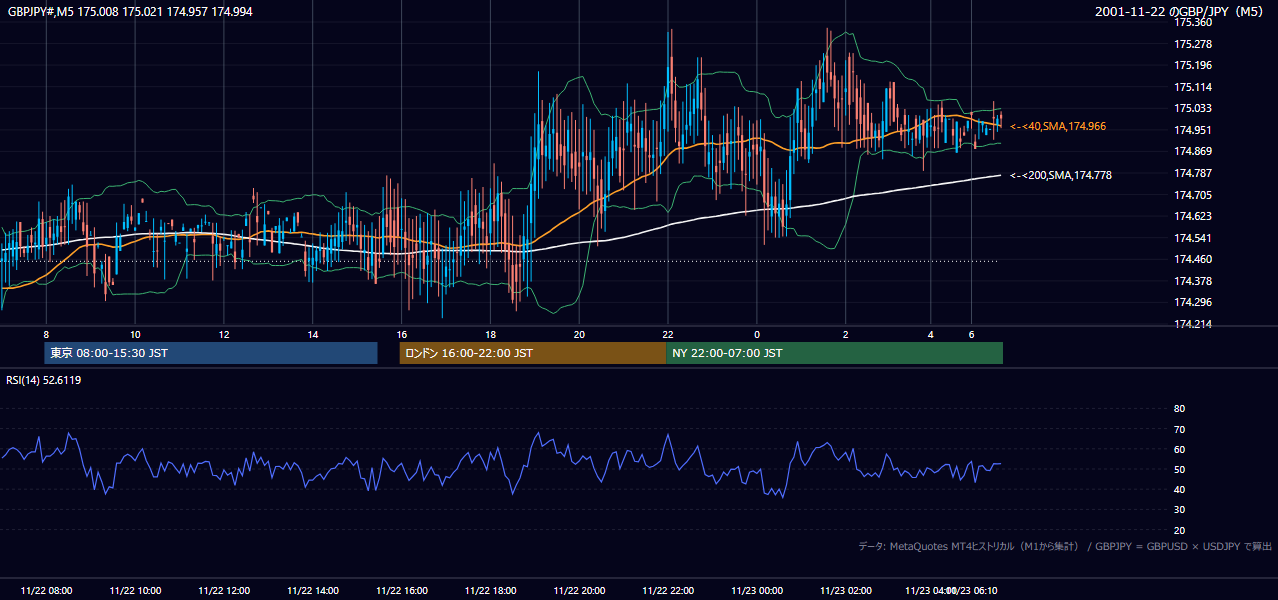
Task: Click the 174.460 price axis label
Action: point(1193,259)
